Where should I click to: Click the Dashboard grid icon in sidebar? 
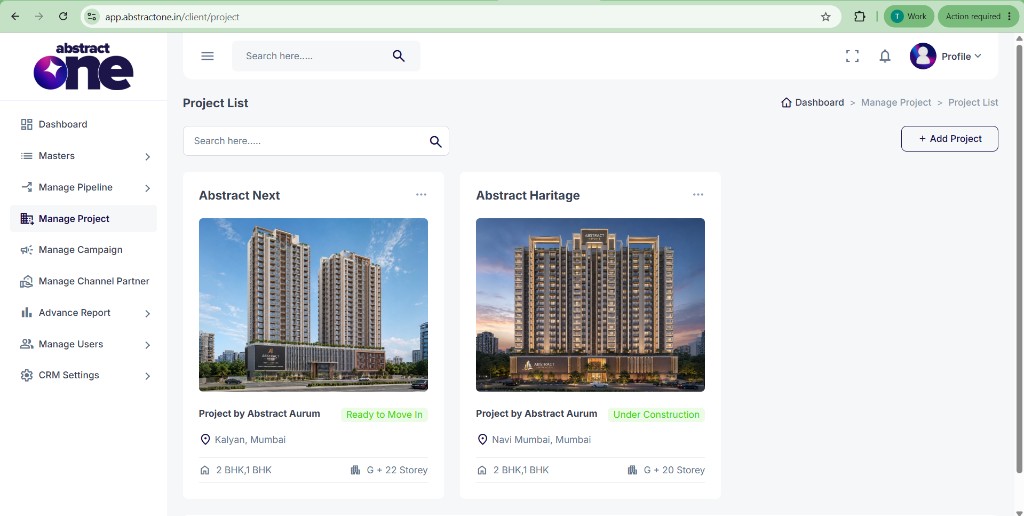(x=26, y=124)
